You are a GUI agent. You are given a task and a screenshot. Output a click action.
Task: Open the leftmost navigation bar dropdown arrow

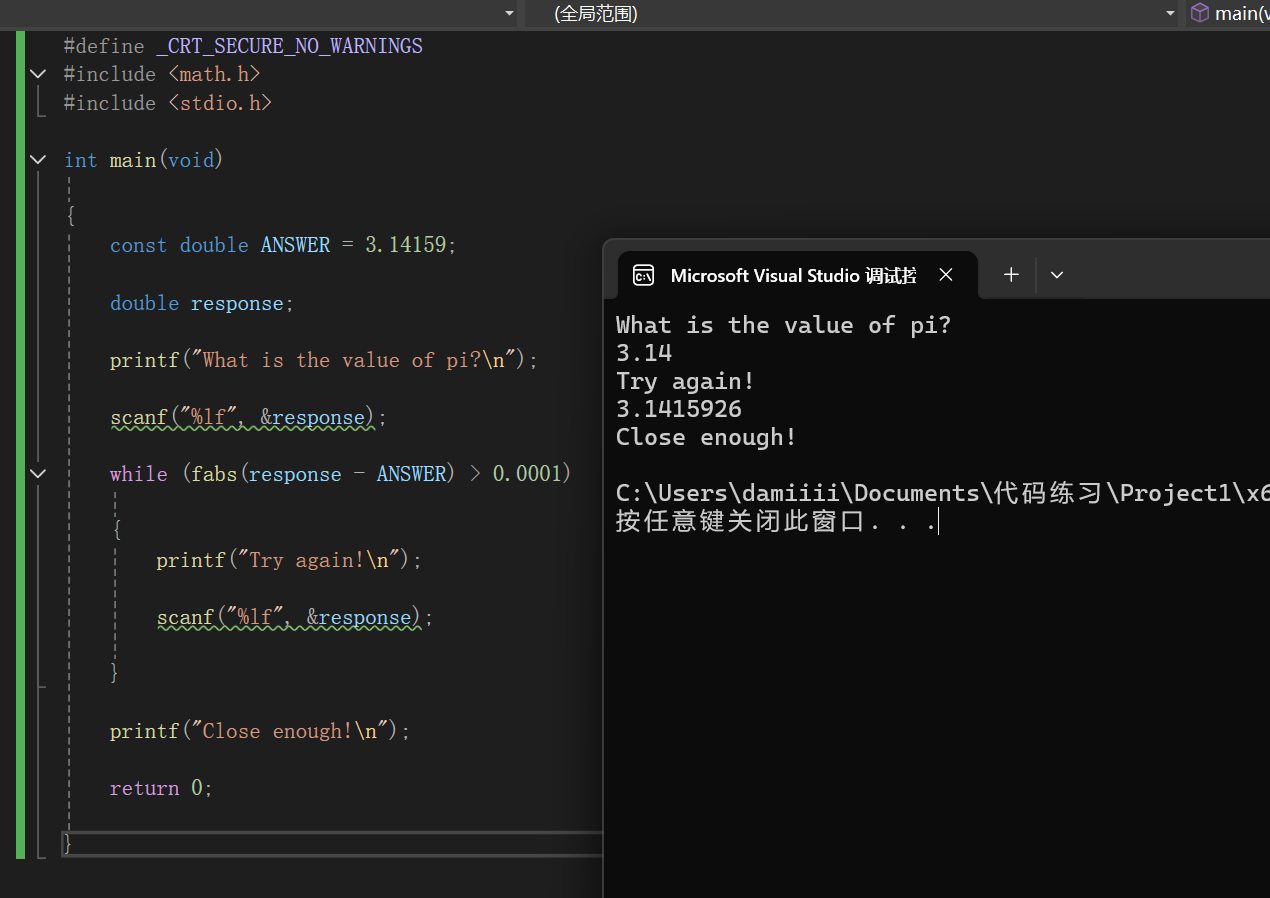(x=510, y=13)
